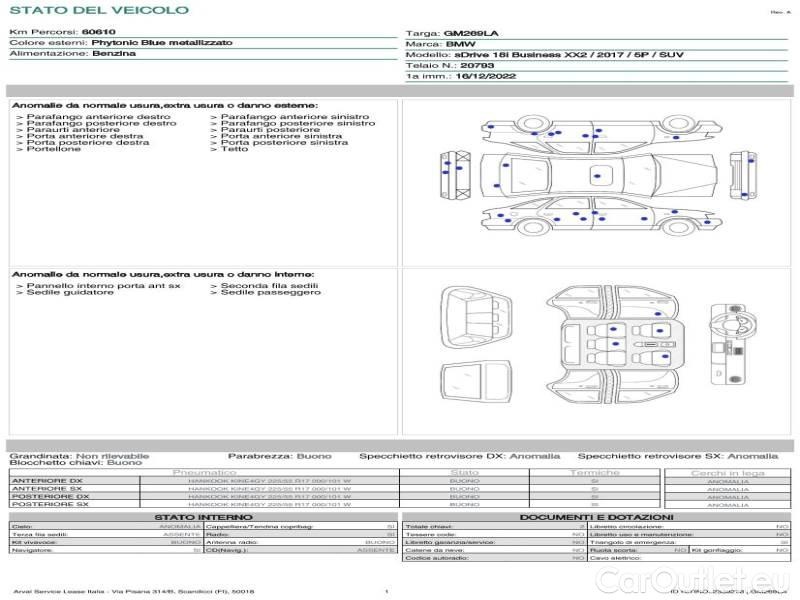Image resolution: width=800 pixels, height=600 pixels.
Task: Click the 'Kit gonfiaggio' cell
Action: point(740,550)
